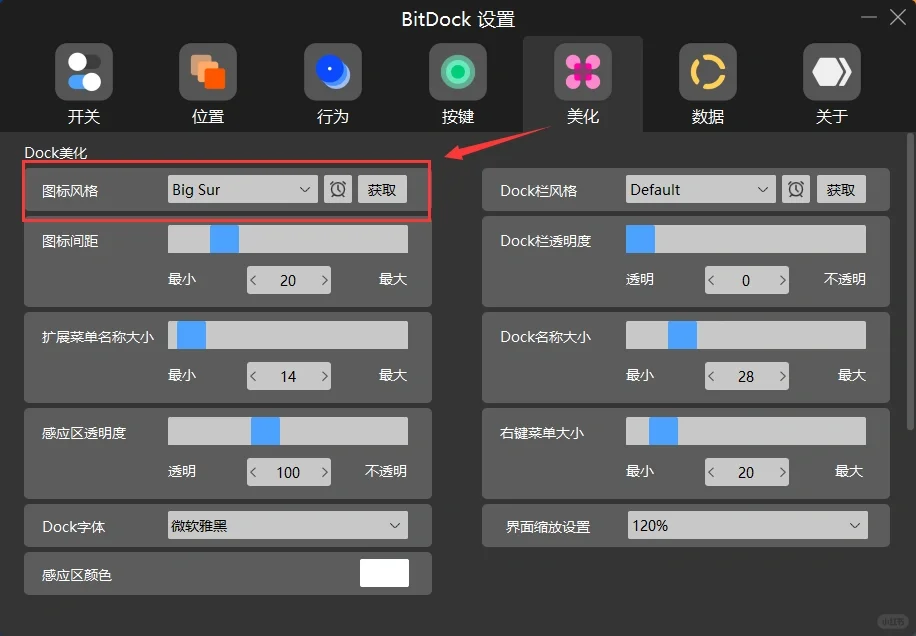This screenshot has height=636, width=916.
Task: Click the 感应区透明度 slider handle
Action: pos(265,431)
